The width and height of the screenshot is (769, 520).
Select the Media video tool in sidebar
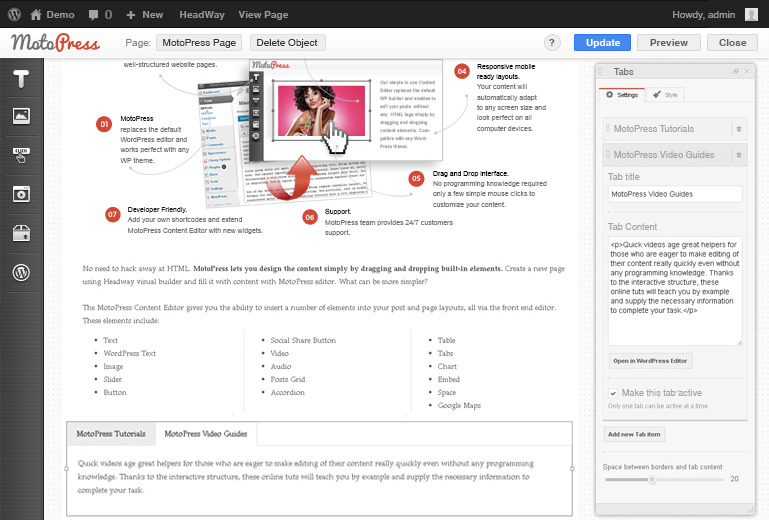(x=21, y=194)
